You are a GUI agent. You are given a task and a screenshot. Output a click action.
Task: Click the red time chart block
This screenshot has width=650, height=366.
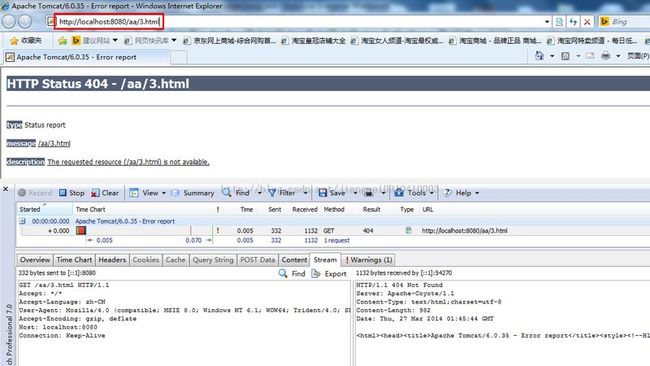point(81,231)
